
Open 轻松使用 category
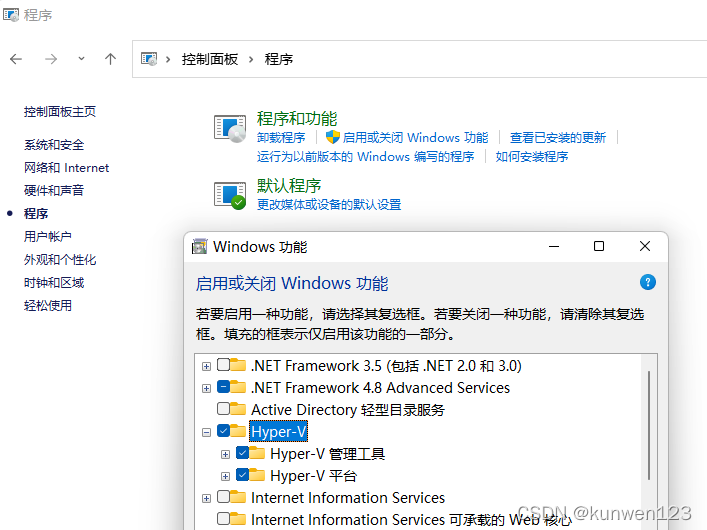click(x=48, y=305)
